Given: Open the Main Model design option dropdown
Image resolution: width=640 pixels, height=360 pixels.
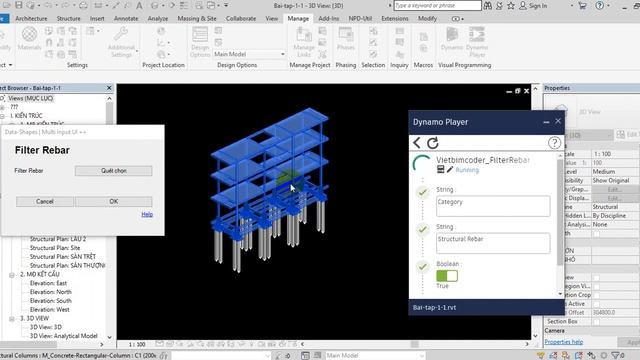Looking at the screenshot, I should pos(249,54).
